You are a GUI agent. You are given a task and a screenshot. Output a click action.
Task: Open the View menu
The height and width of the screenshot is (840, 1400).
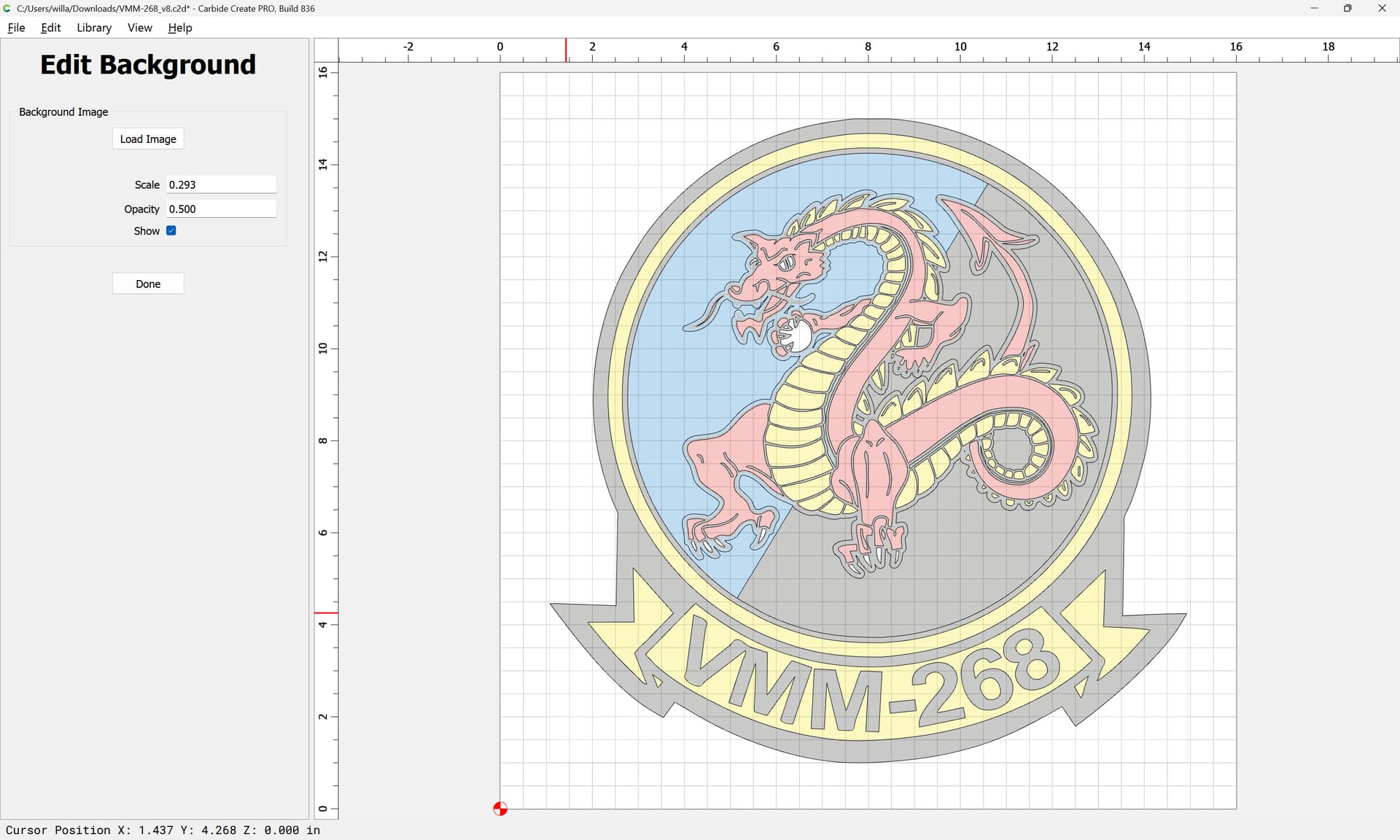click(x=139, y=28)
